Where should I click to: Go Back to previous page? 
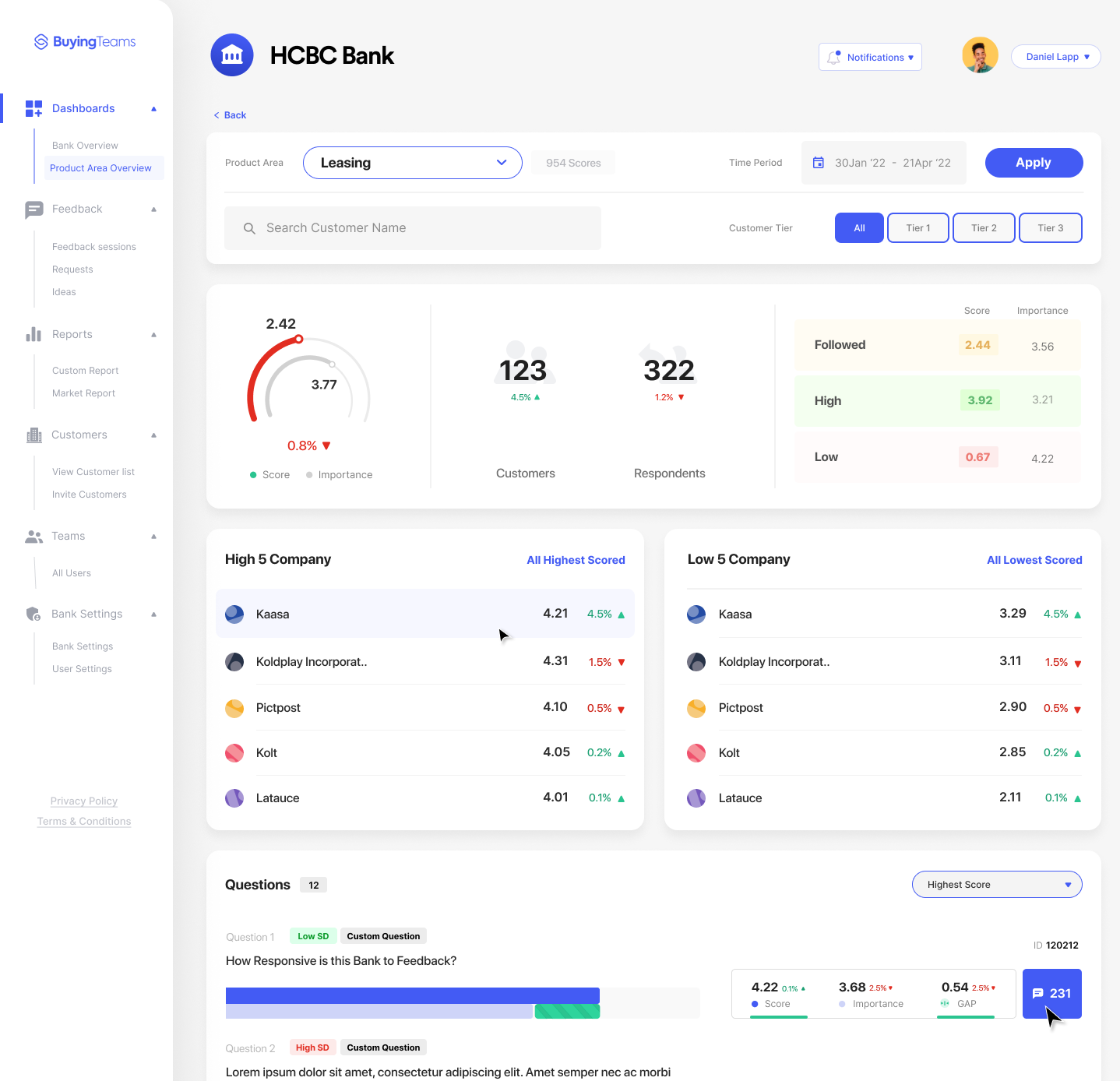click(x=231, y=115)
